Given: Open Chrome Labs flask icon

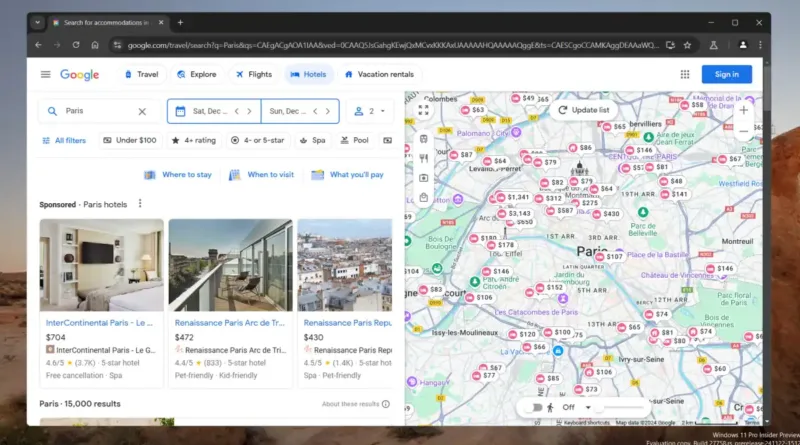Looking at the screenshot, I should (713, 45).
